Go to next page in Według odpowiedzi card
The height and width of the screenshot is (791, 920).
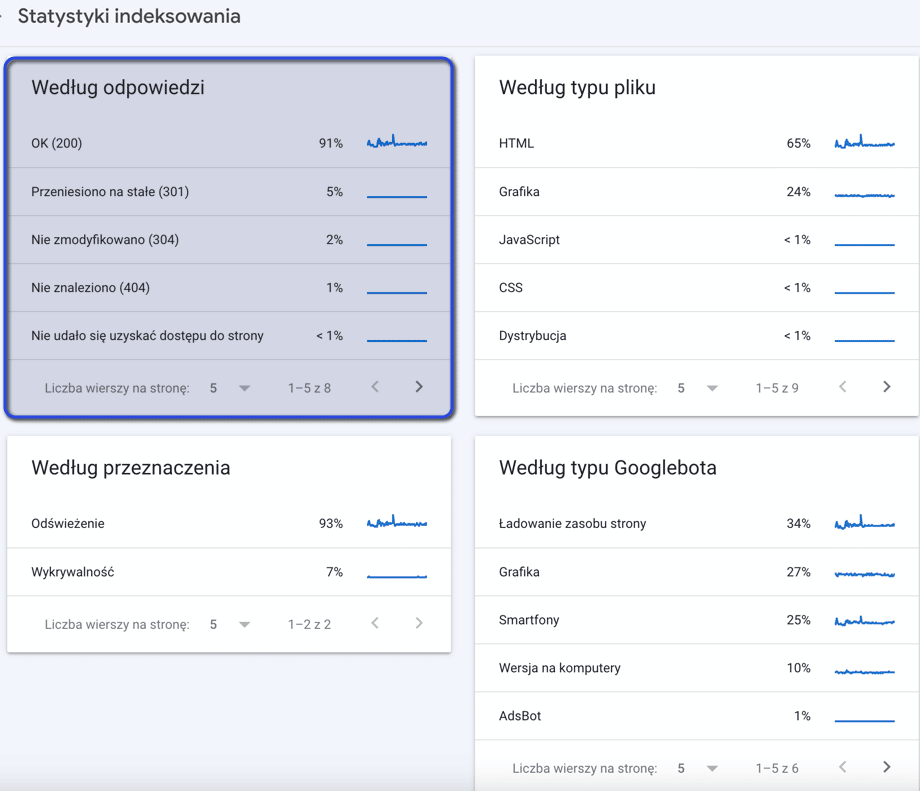pos(419,387)
